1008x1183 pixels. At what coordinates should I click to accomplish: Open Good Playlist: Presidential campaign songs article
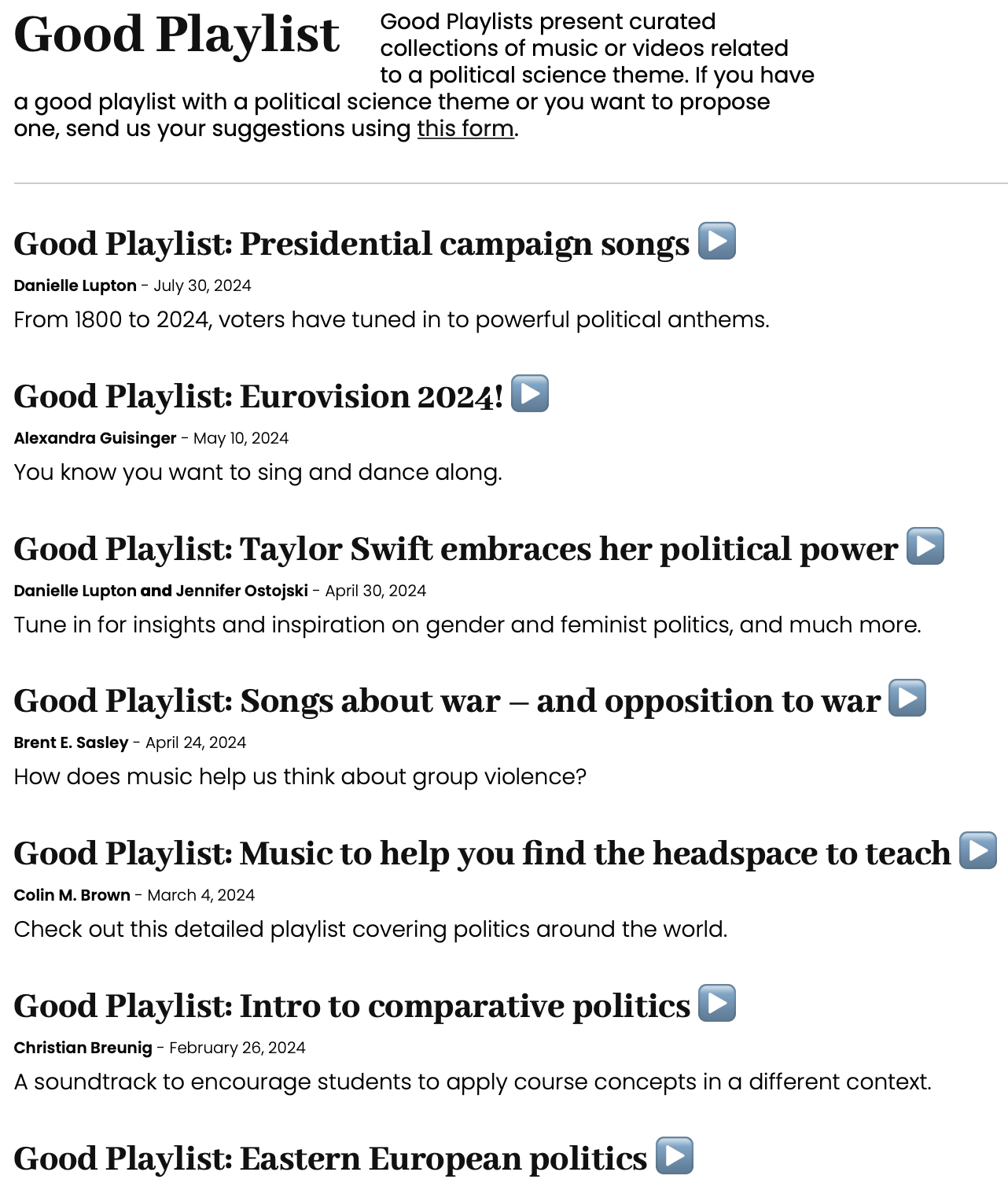351,244
